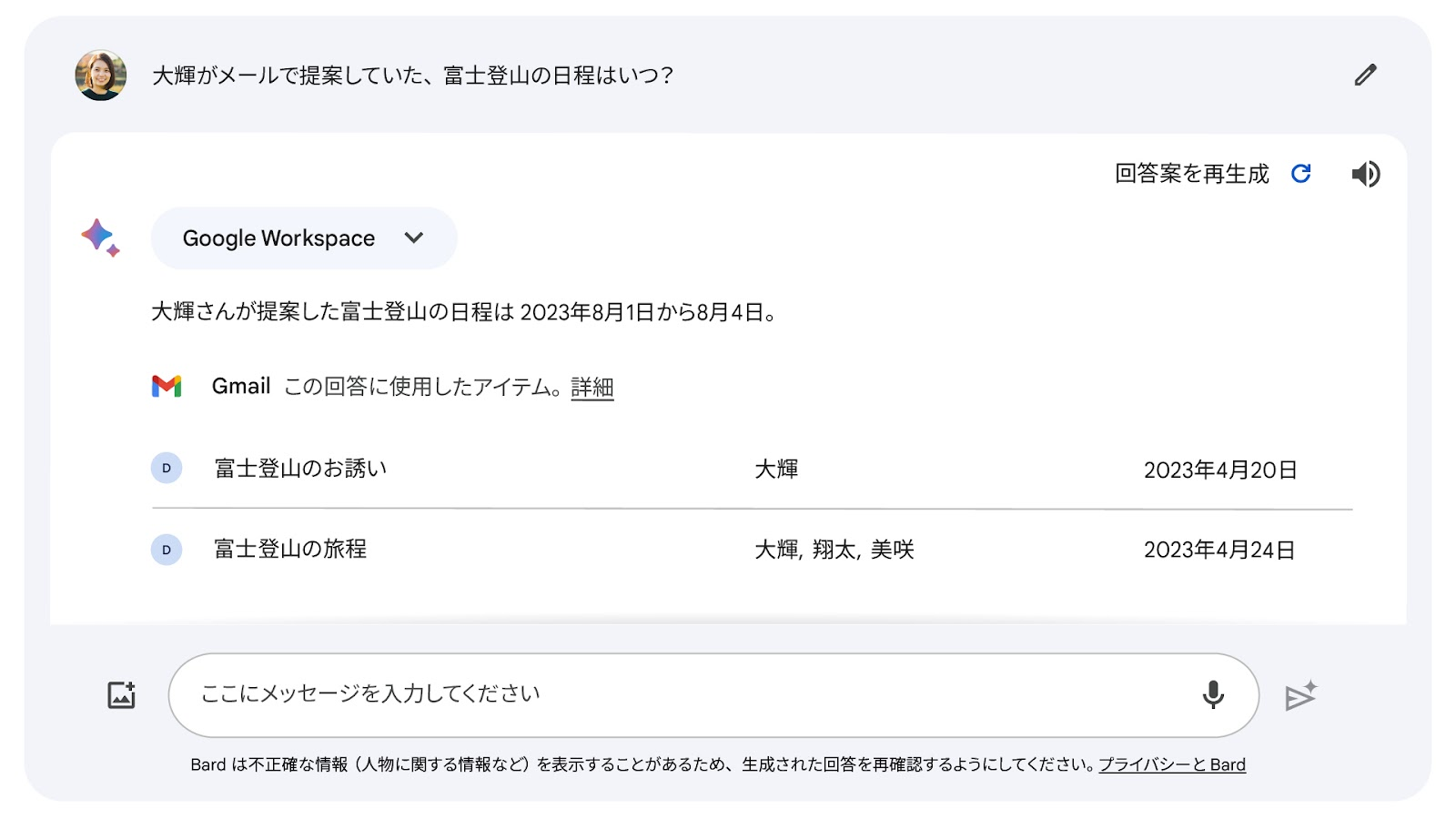Click the Gmail logo icon

[x=167, y=386]
